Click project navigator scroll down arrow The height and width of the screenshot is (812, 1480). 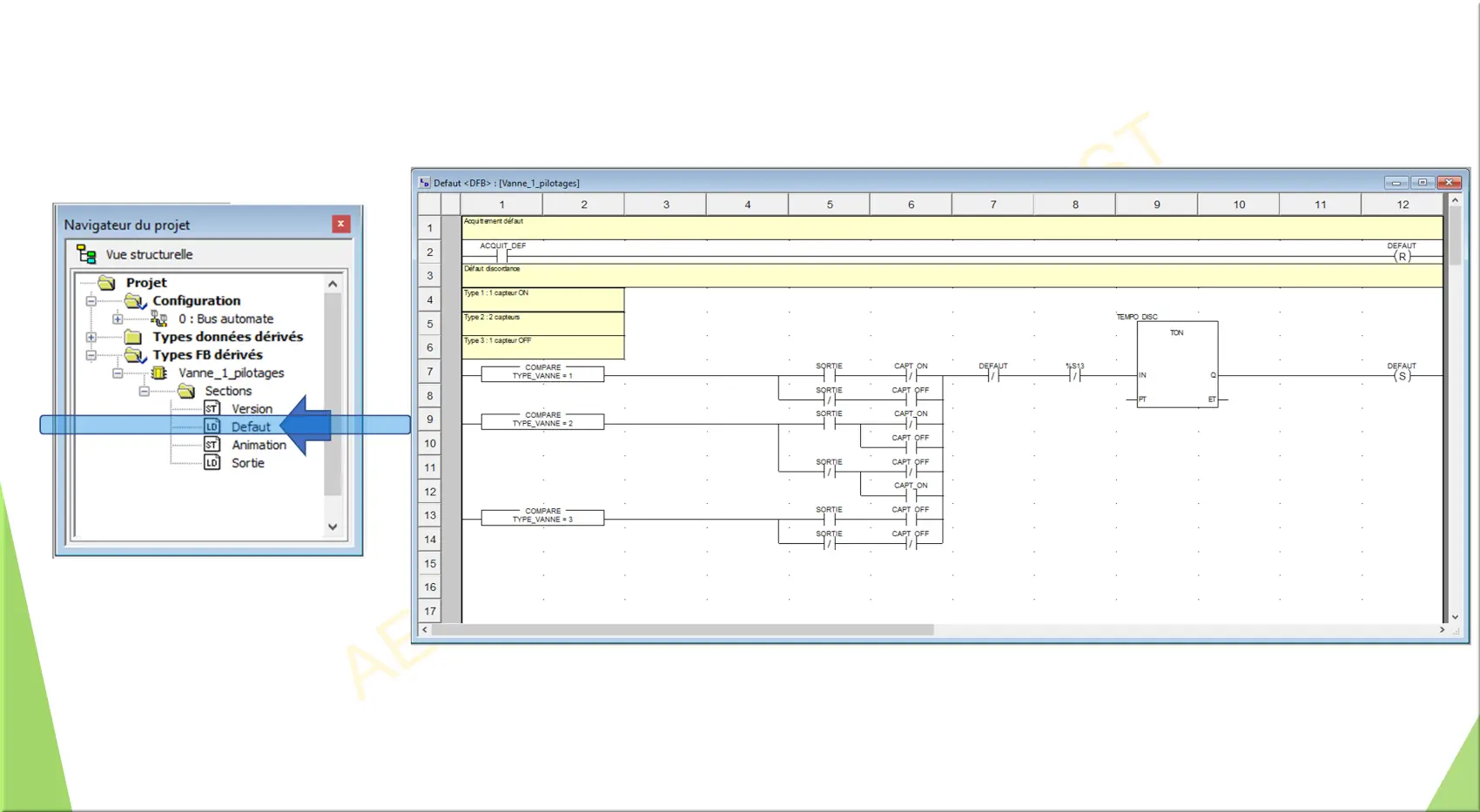tap(333, 527)
